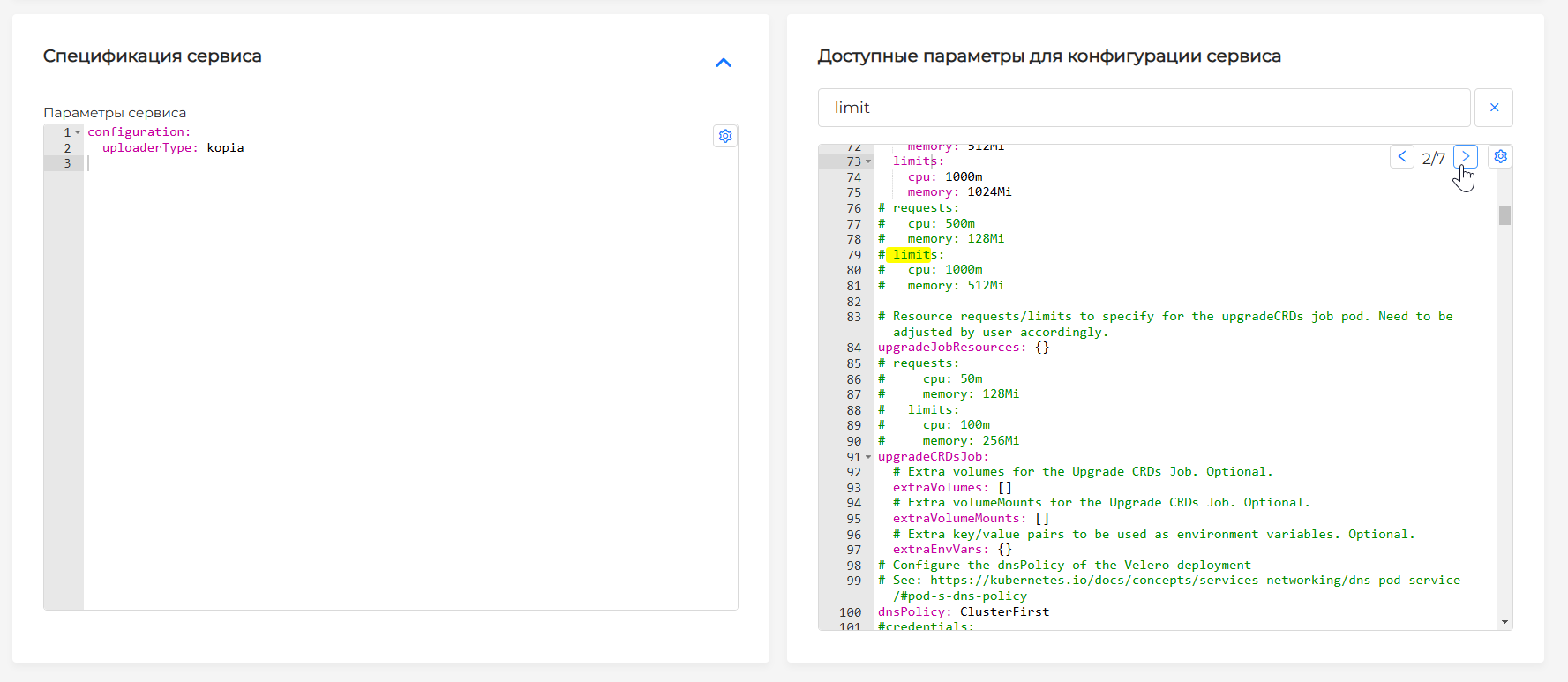Click the dnsPolicy ClusterFirst line
Viewport: 1568px width, 682px height.
coord(963,612)
